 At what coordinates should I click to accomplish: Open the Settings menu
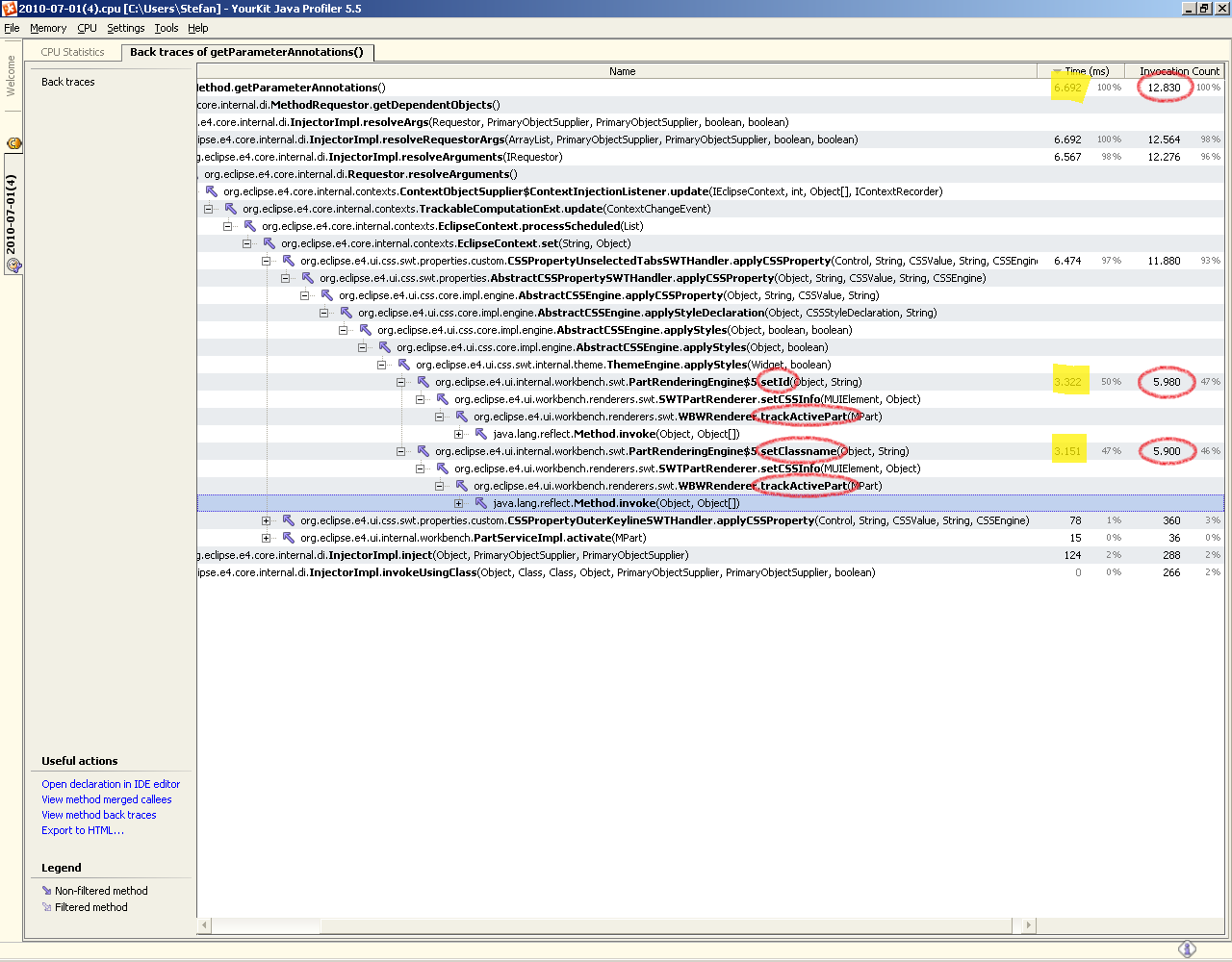click(x=125, y=28)
